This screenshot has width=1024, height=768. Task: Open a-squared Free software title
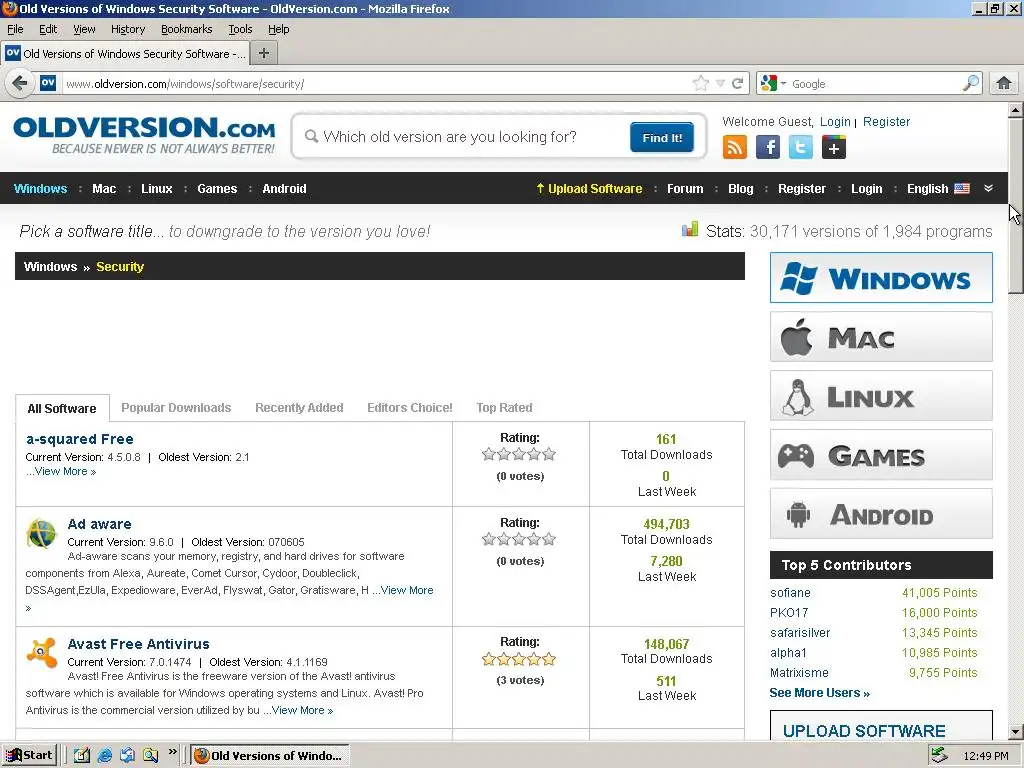coord(80,439)
